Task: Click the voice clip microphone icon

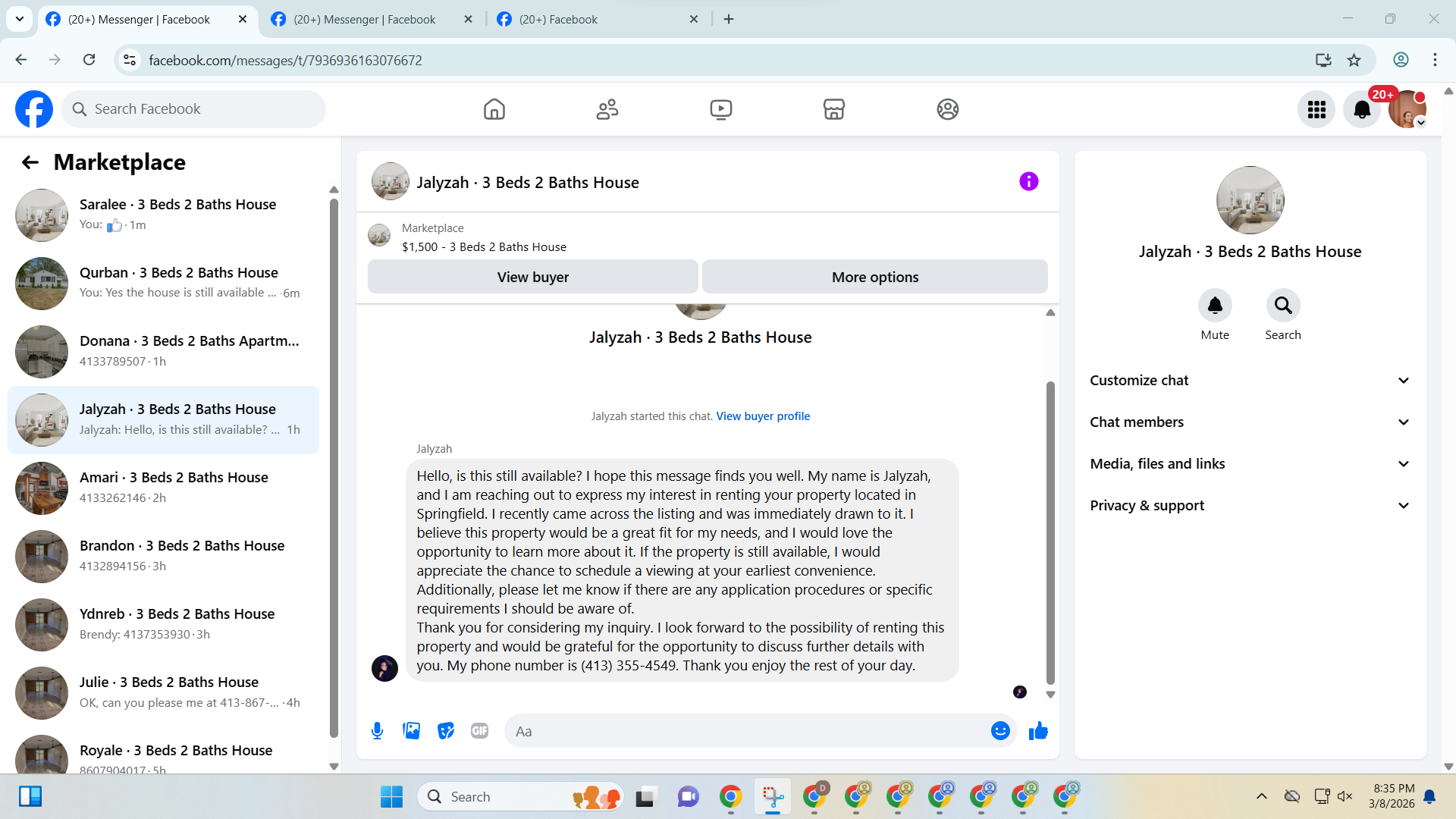Action: click(x=377, y=731)
